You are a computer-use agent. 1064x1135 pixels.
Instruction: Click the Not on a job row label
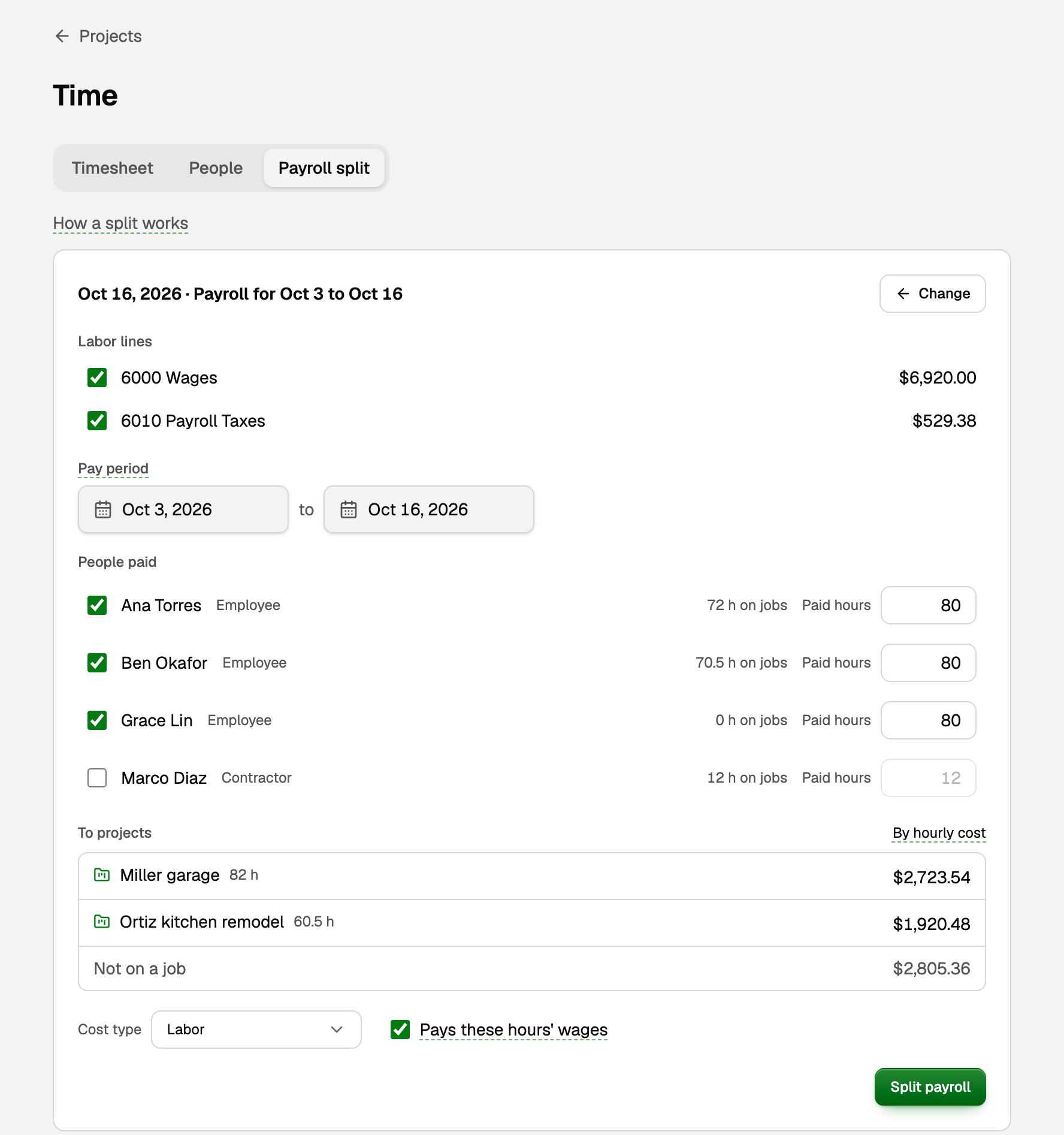(140, 968)
